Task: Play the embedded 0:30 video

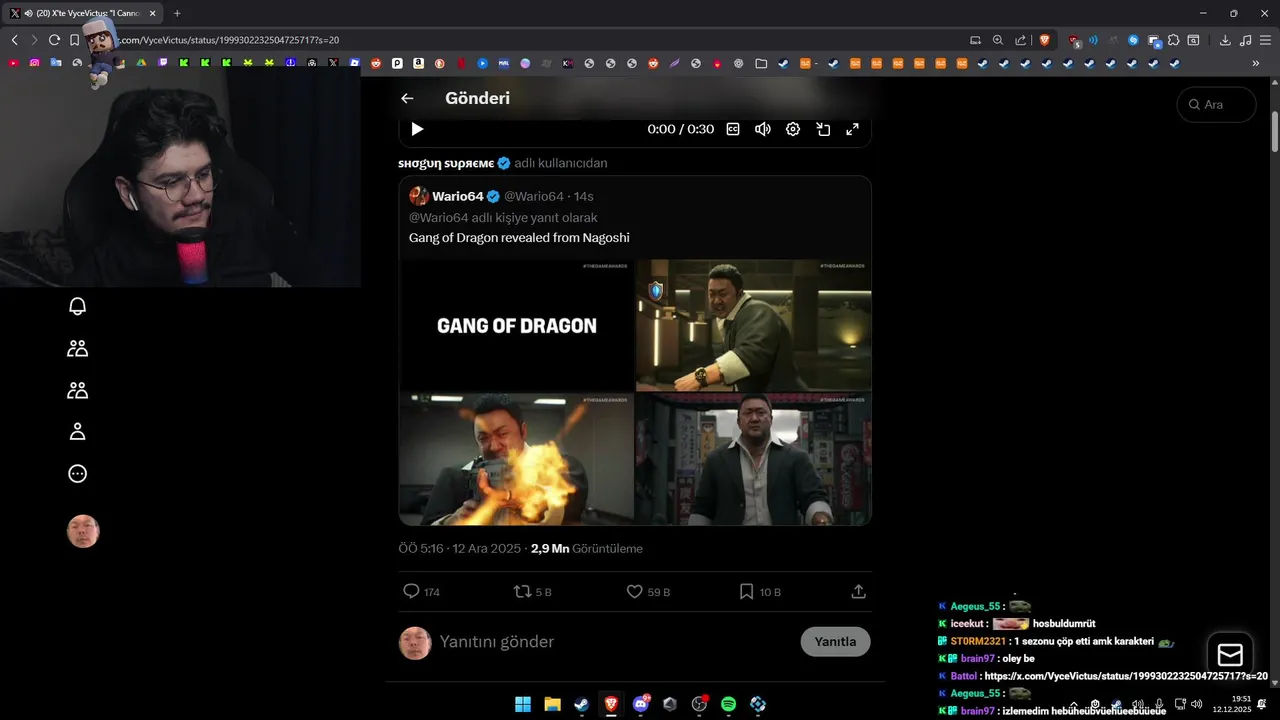Action: 417,129
